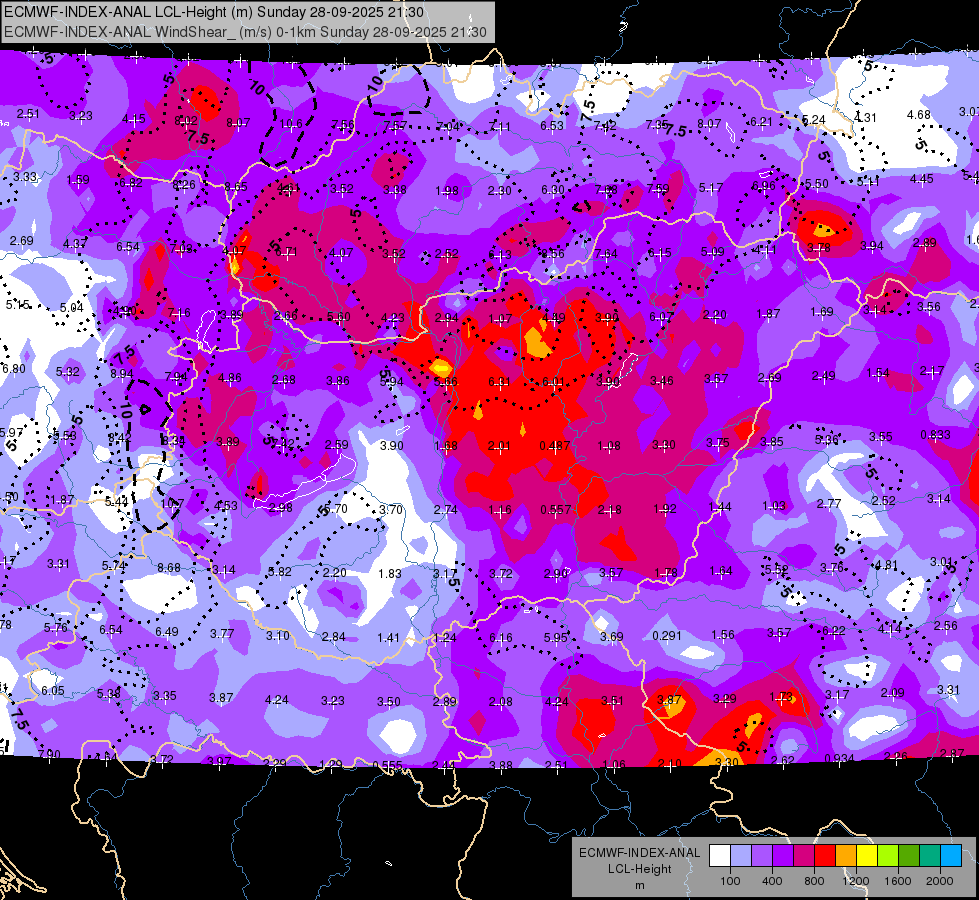Viewport: 979px width, 900px height.
Task: Click the wind shear value 6.71
Action: click(286, 252)
